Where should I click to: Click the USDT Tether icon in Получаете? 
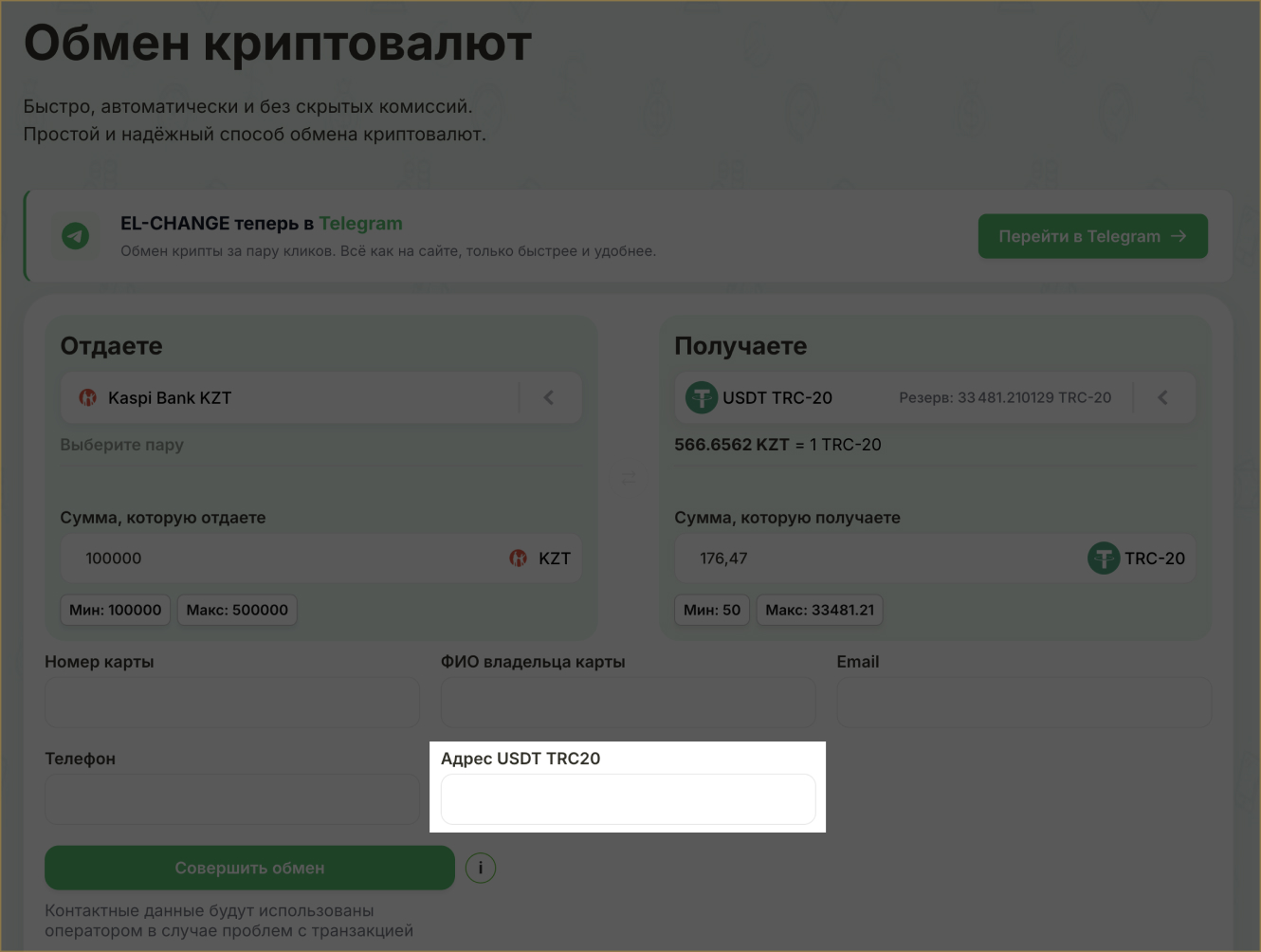click(x=702, y=397)
